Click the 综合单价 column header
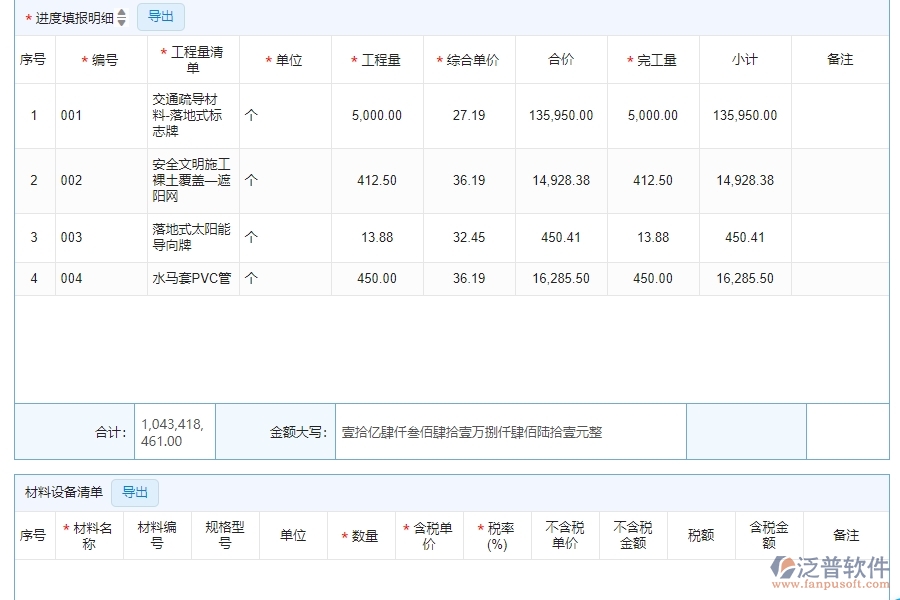Screen dimensions: 900x600 470,60
